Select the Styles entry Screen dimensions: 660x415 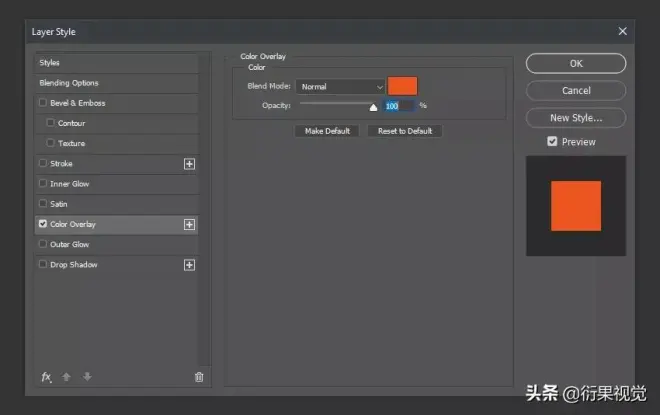117,63
